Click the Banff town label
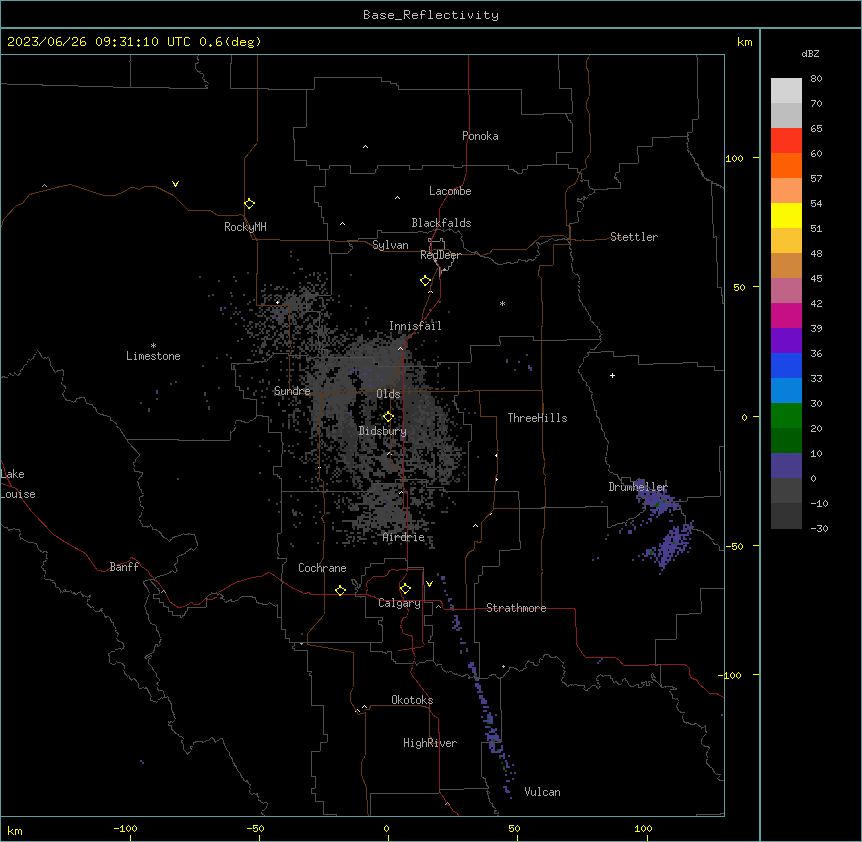Image resolution: width=862 pixels, height=842 pixels. (x=124, y=567)
